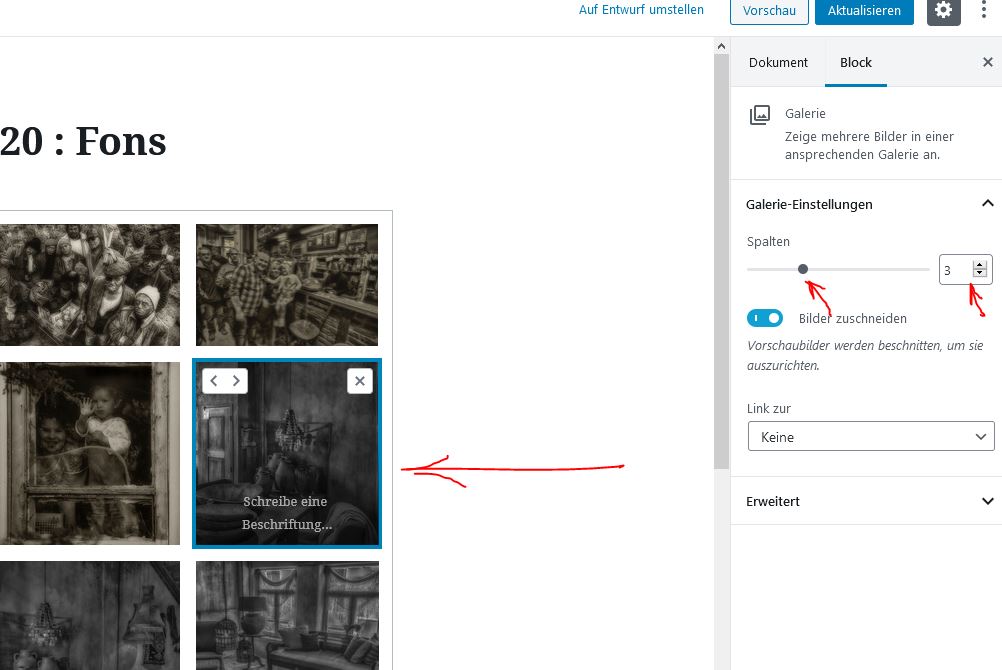This screenshot has width=1002, height=670.
Task: Select the Block tab
Action: [855, 62]
